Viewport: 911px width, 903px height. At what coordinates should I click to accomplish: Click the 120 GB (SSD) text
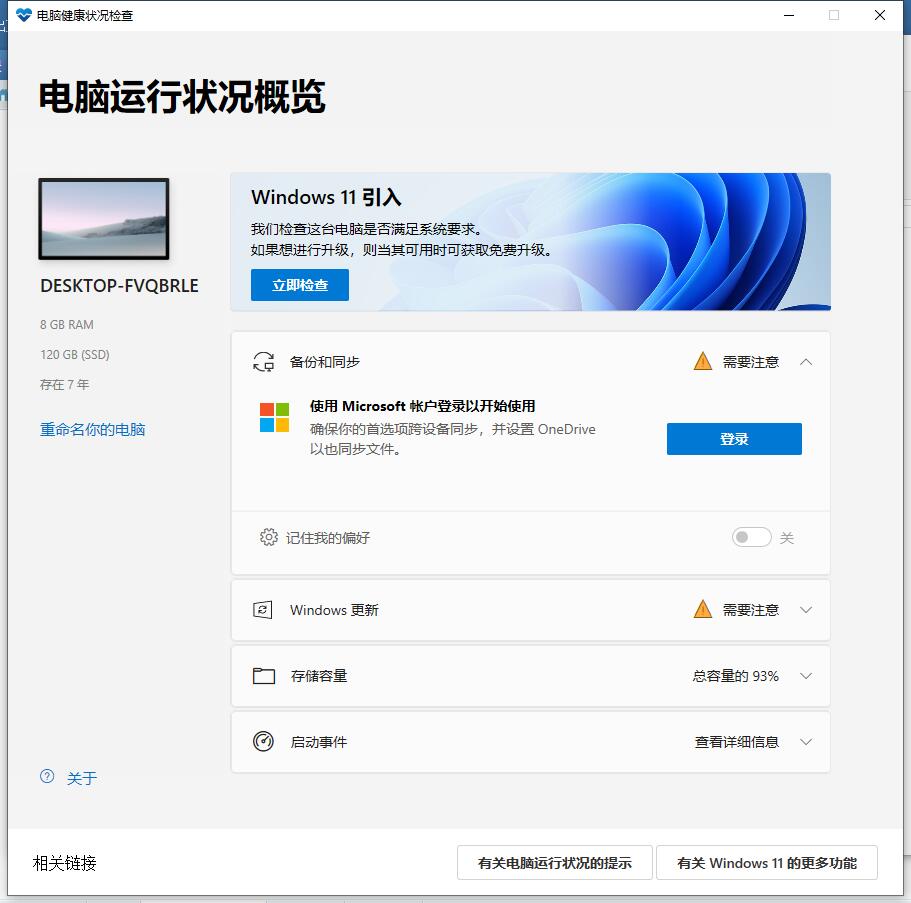click(74, 354)
